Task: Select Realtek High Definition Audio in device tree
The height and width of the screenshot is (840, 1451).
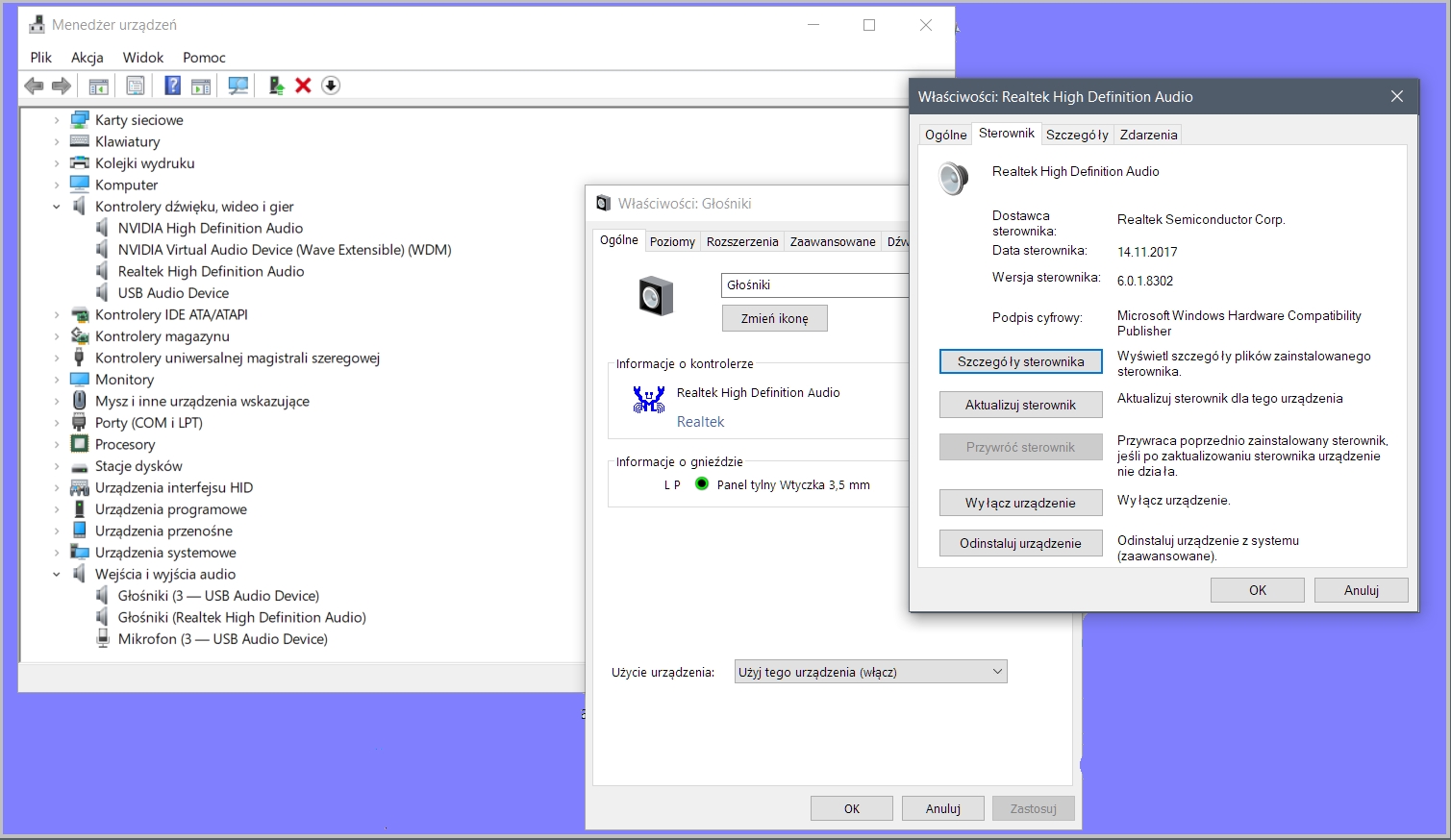Action: click(x=211, y=271)
